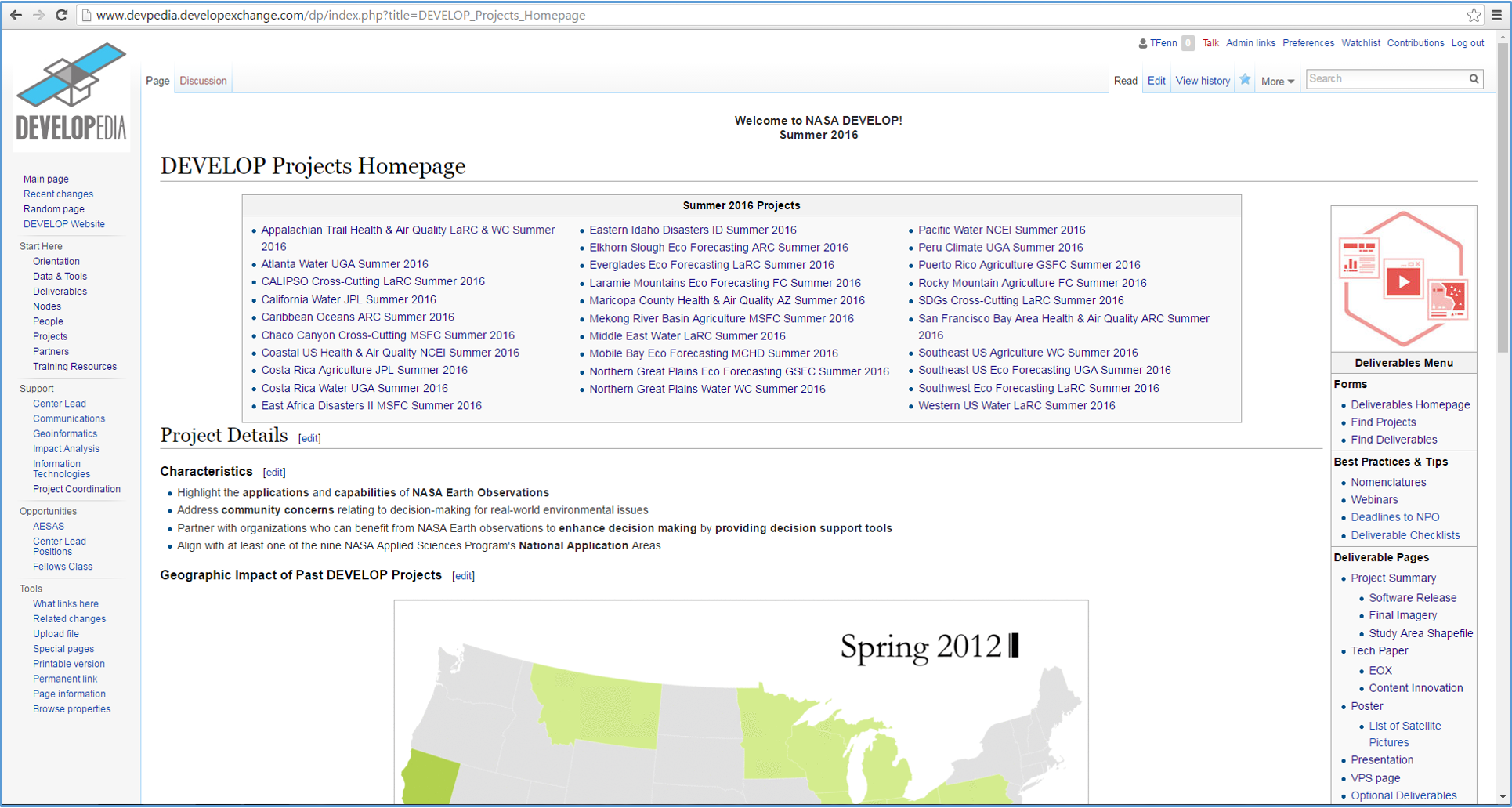
Task: Visit the DEVELOP Website link
Action: [64, 224]
